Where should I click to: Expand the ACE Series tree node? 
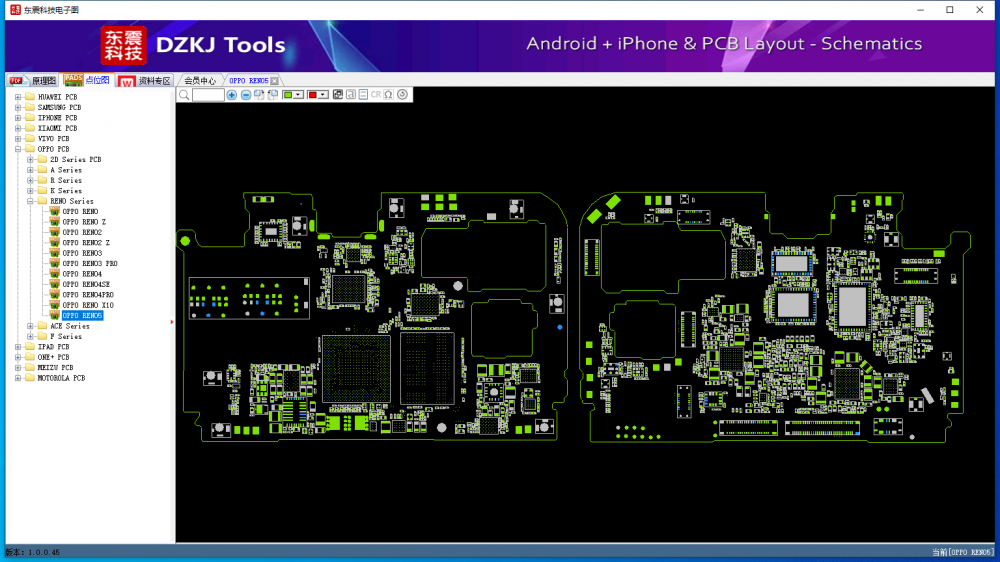pyautogui.click(x=30, y=326)
